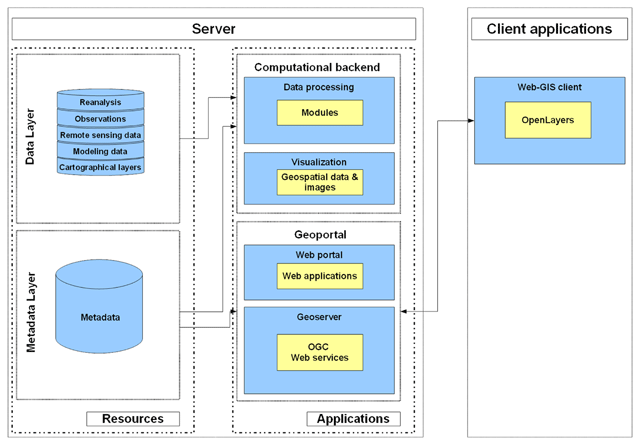This screenshot has height=445, width=640.
Task: Select the Computational backend title
Action: (x=317, y=66)
